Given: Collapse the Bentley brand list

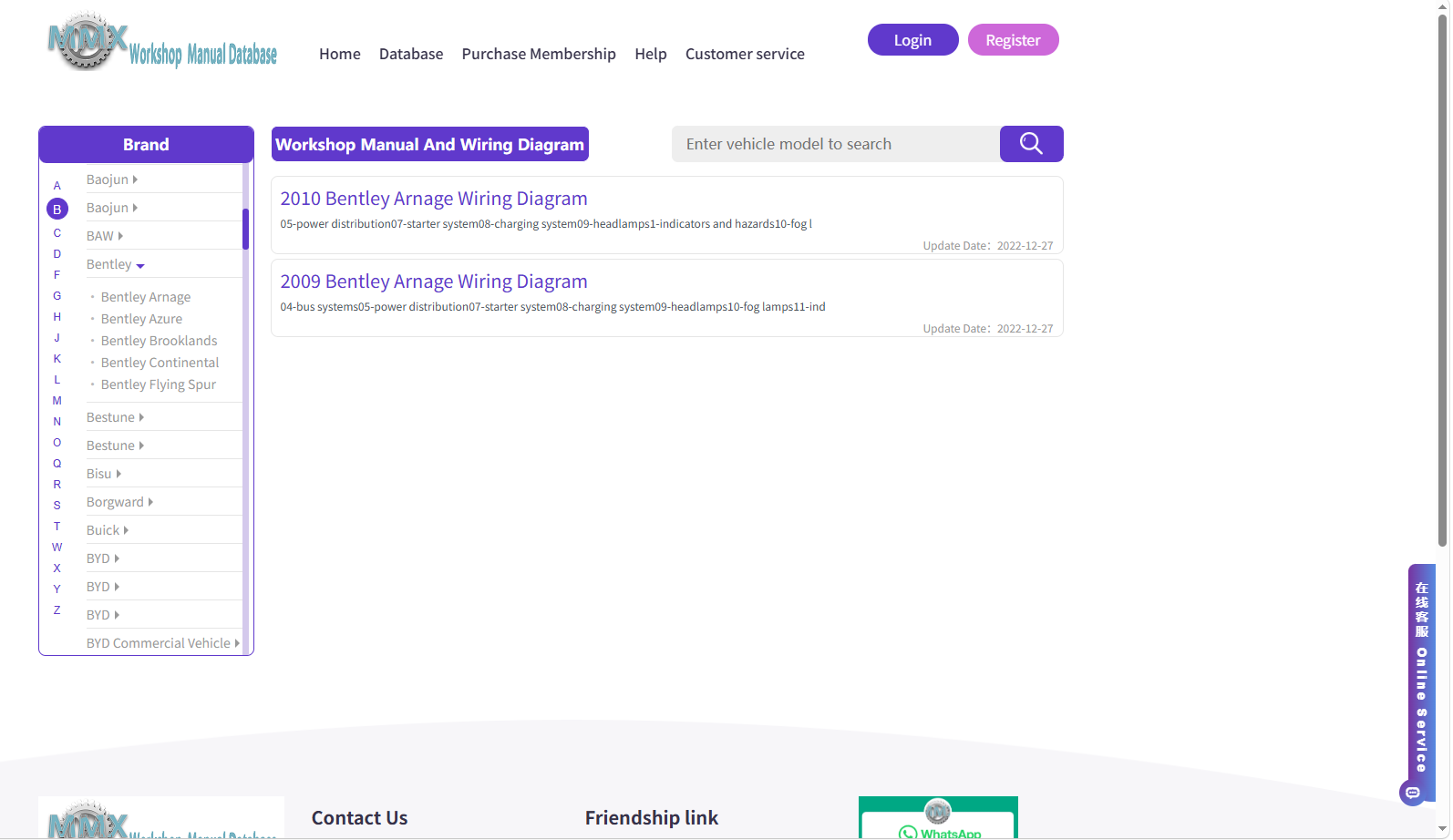Looking at the screenshot, I should 116,264.
